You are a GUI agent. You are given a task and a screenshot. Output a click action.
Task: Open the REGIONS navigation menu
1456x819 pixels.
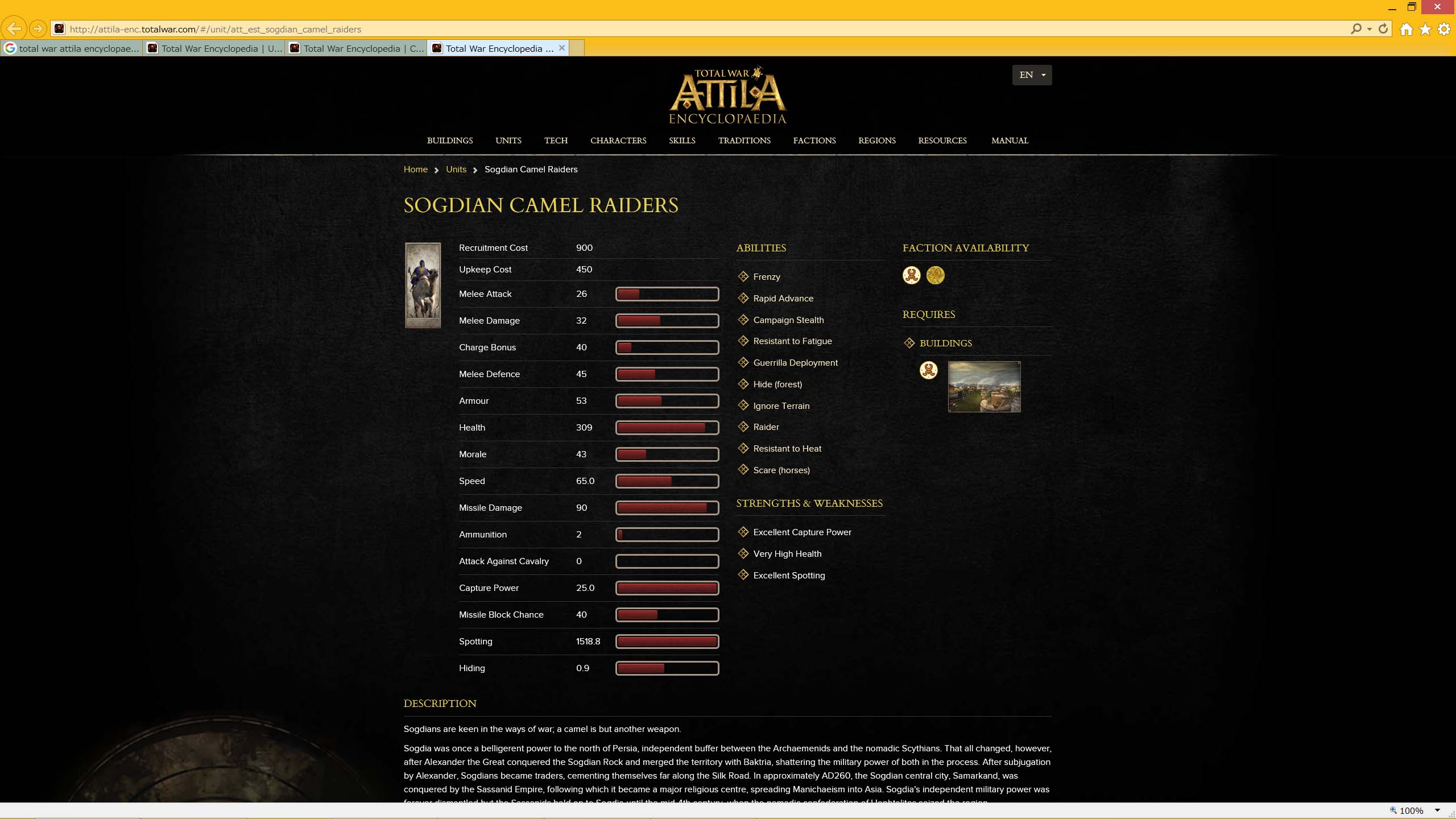tap(877, 140)
